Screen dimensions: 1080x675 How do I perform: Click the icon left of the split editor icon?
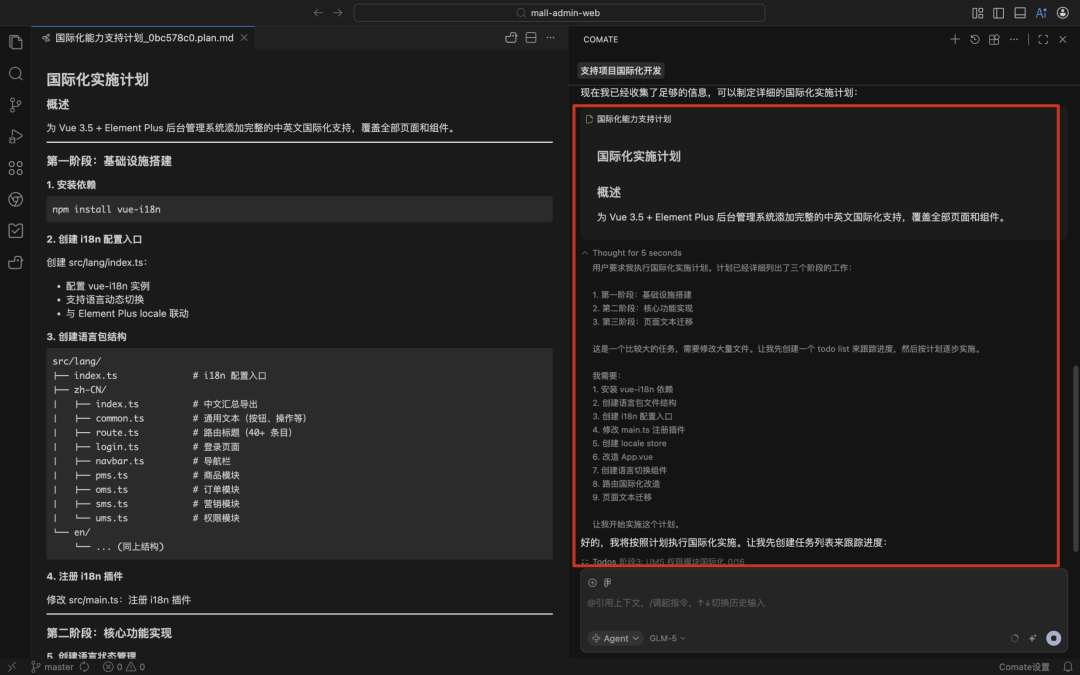(x=511, y=38)
